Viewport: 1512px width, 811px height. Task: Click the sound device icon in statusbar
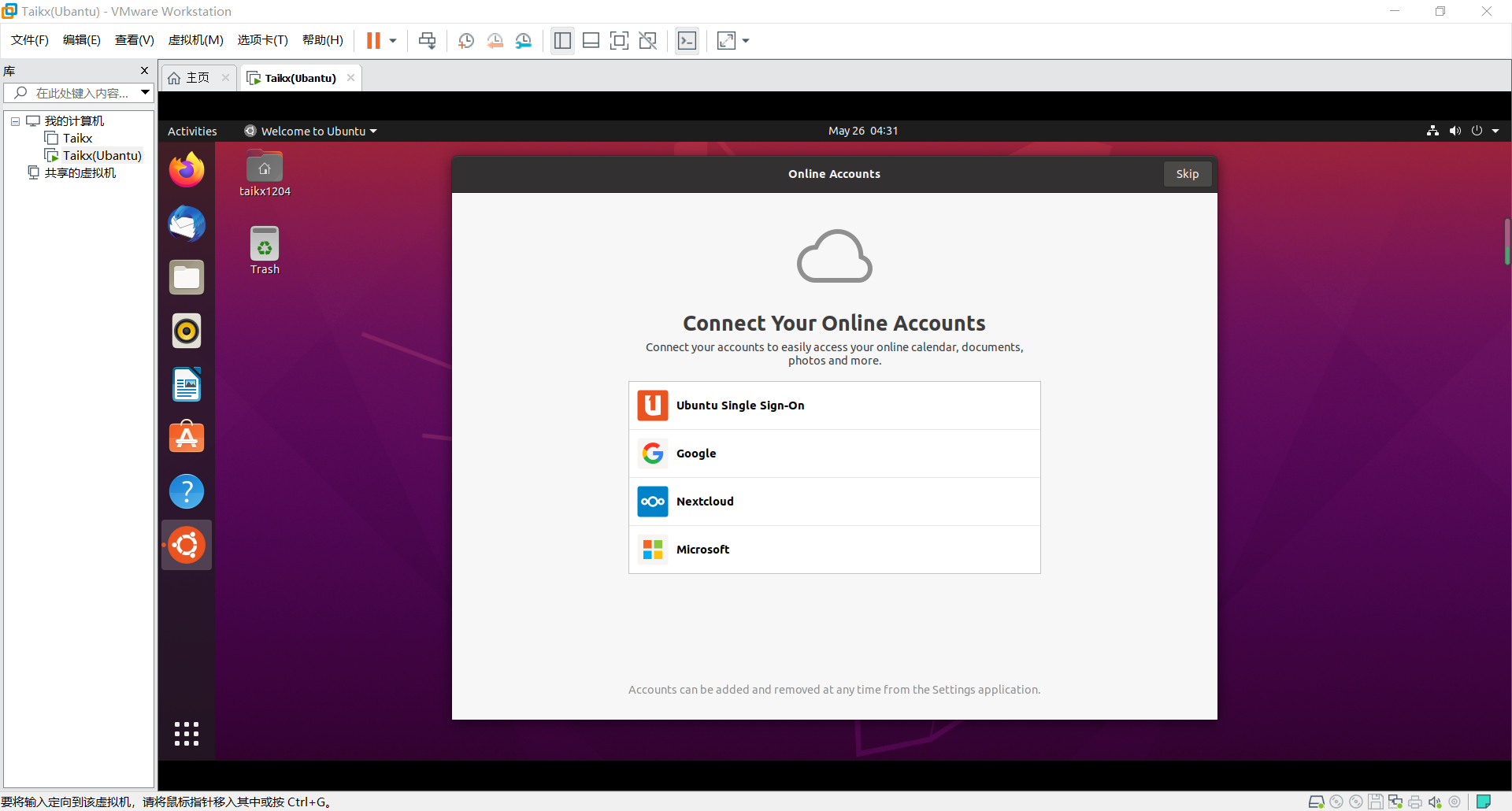coord(1435,802)
